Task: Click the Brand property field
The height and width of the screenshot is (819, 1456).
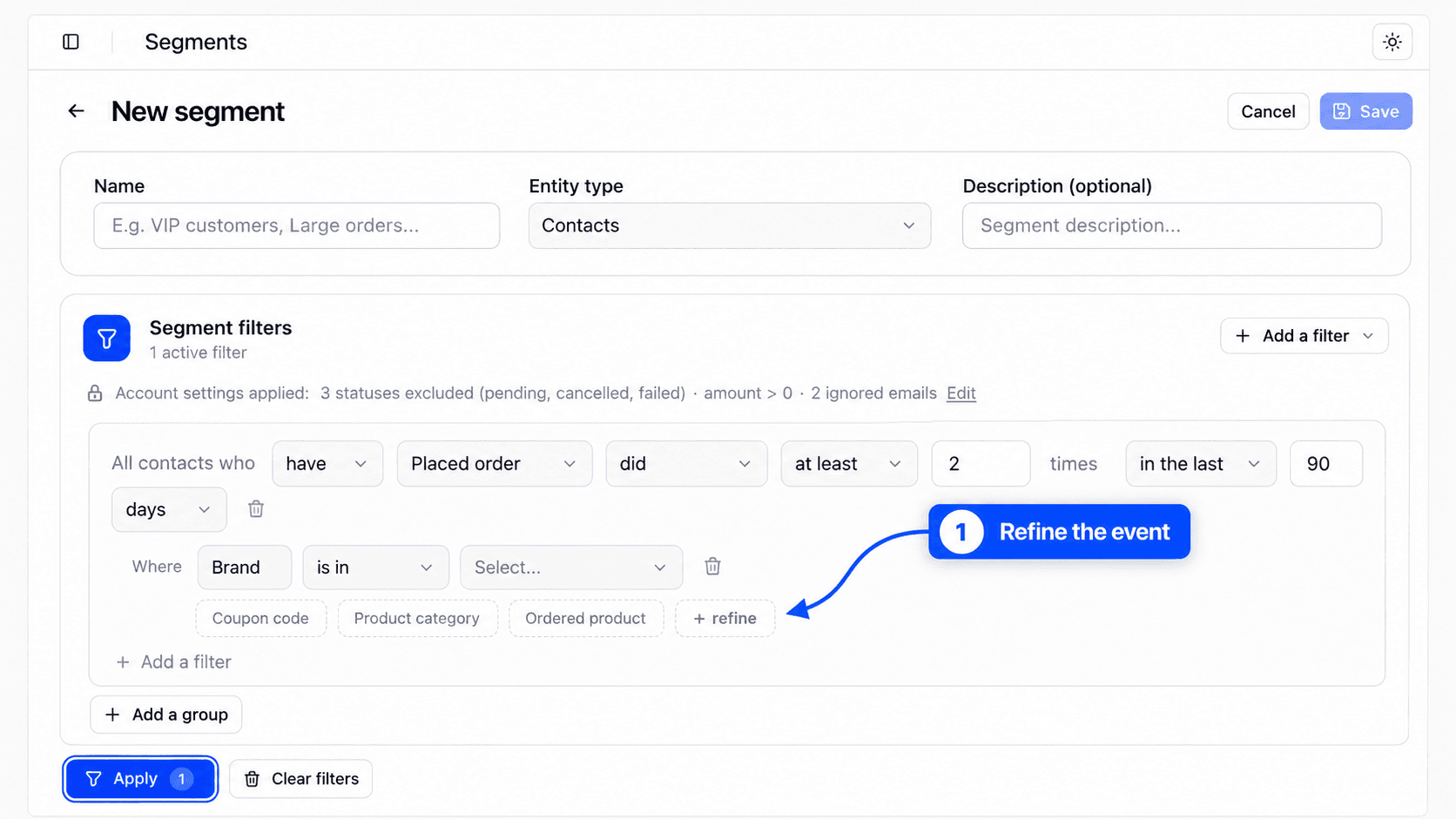Action: [244, 567]
